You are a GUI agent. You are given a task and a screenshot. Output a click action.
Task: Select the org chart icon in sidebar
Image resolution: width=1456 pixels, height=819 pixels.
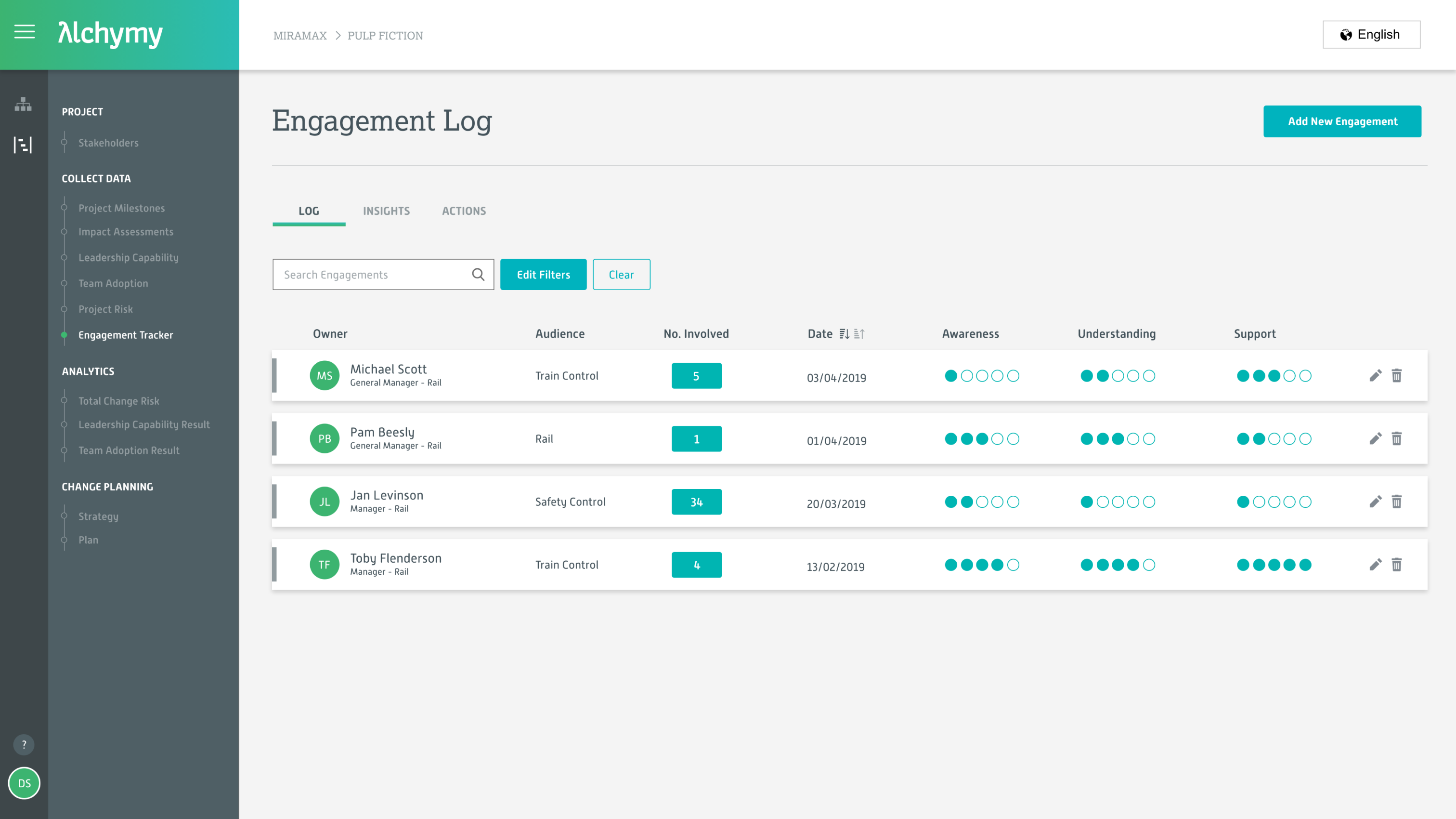(23, 105)
